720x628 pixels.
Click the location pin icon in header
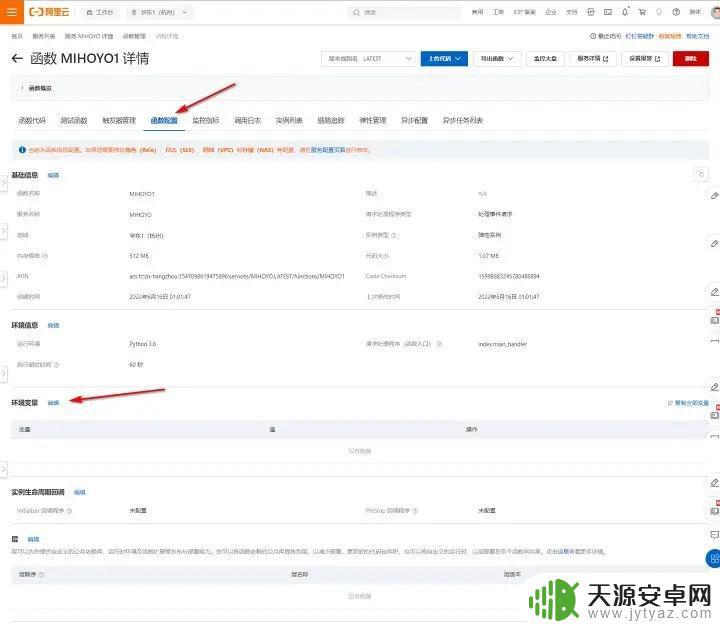[x=659, y=12]
